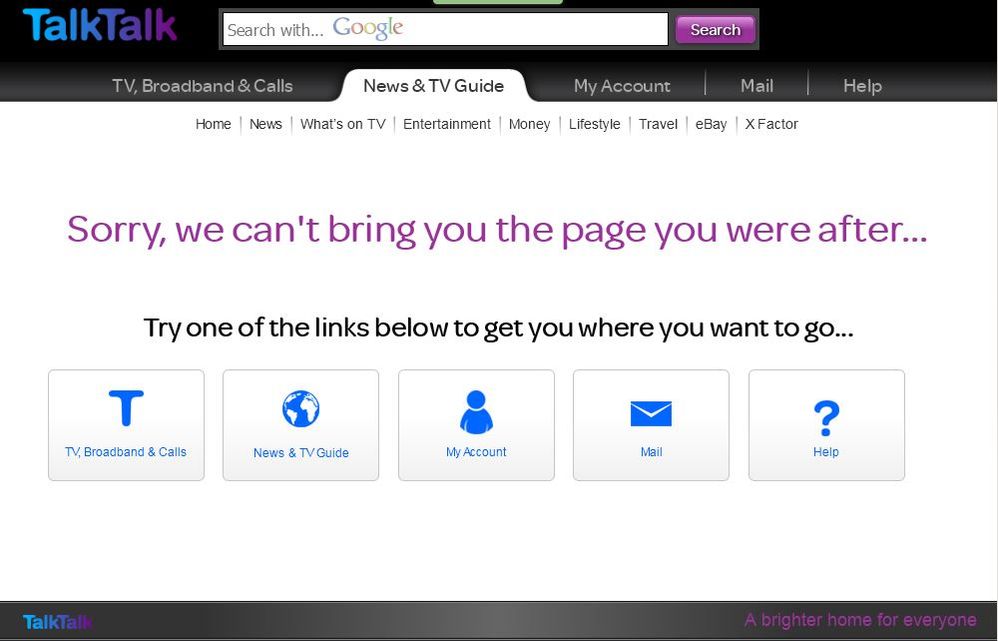Visit the eBay link
Viewport: 998px width, 641px height.
711,124
